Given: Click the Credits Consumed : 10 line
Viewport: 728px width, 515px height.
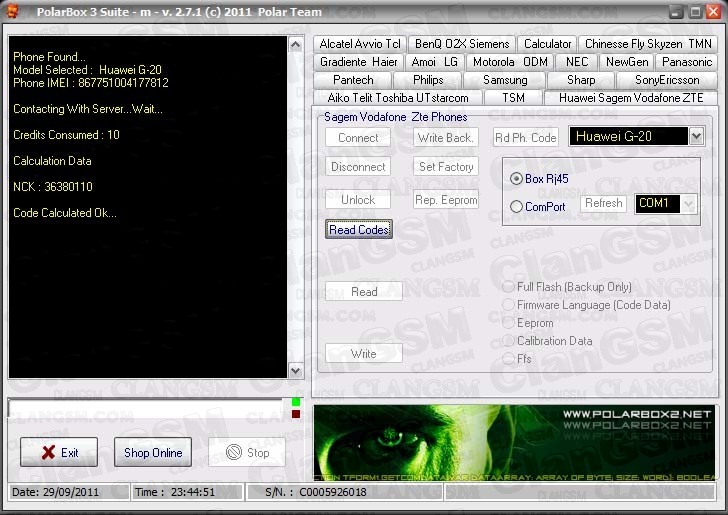Looking at the screenshot, I should 66,135.
